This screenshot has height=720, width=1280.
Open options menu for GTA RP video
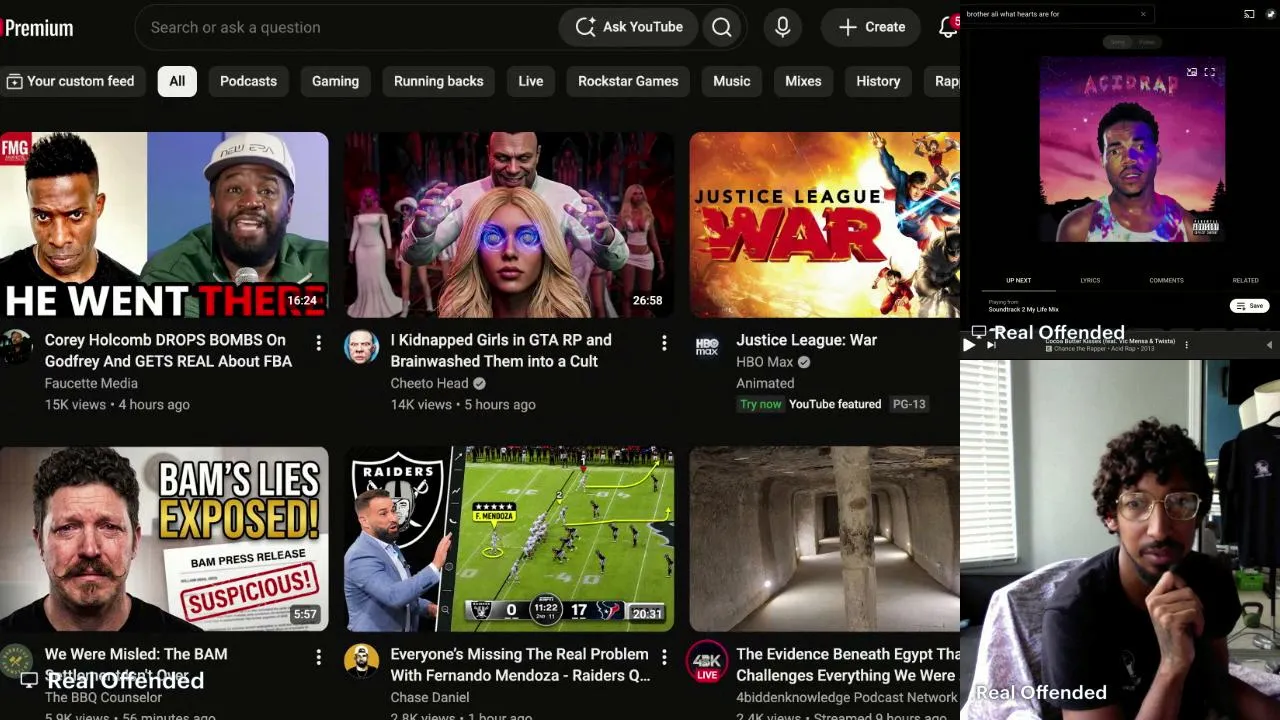tap(664, 343)
